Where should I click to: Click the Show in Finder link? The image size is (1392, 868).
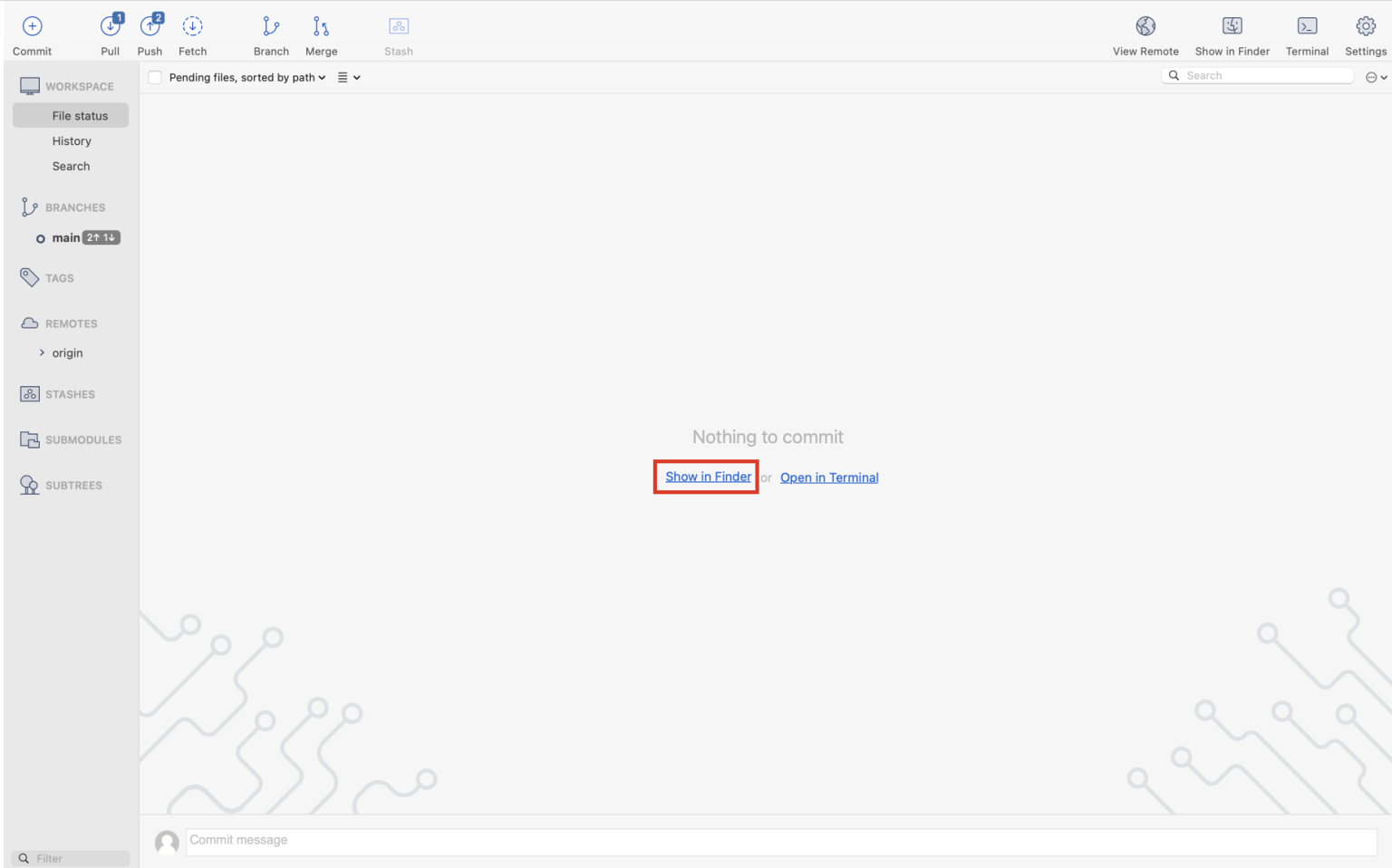pos(708,477)
